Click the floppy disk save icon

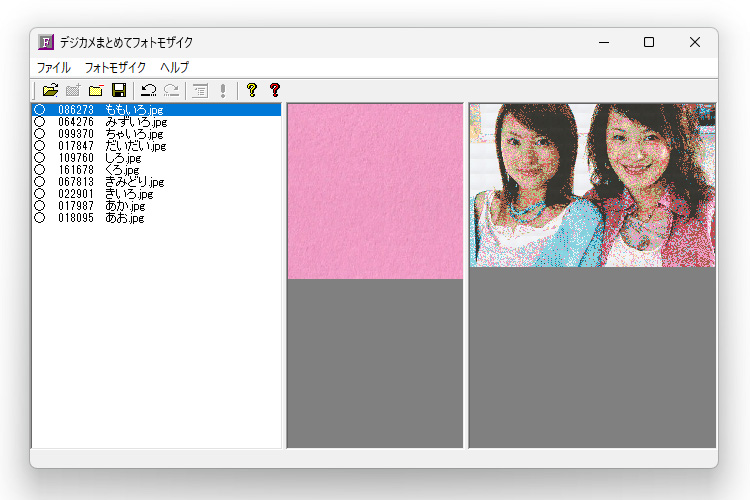119,90
